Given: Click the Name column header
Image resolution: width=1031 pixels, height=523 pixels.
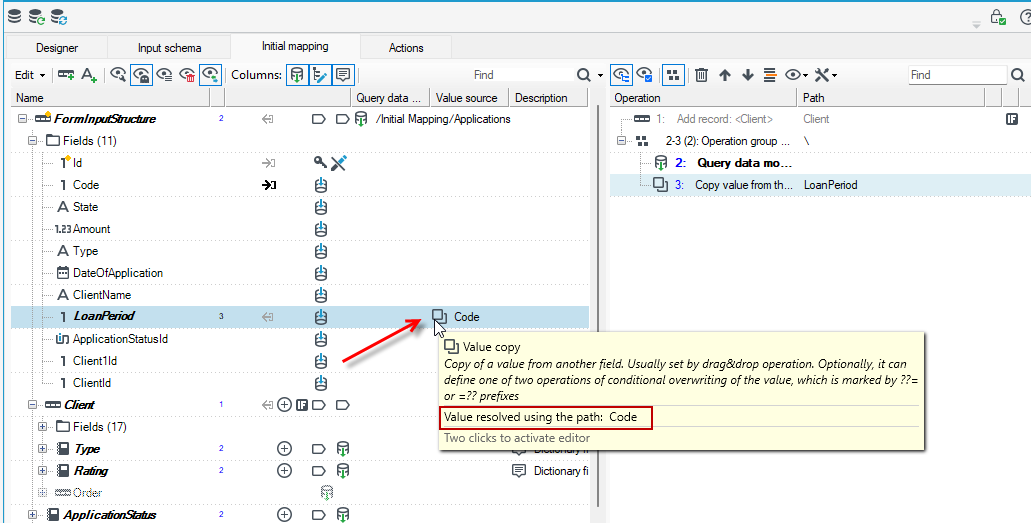Looking at the screenshot, I should (111, 98).
